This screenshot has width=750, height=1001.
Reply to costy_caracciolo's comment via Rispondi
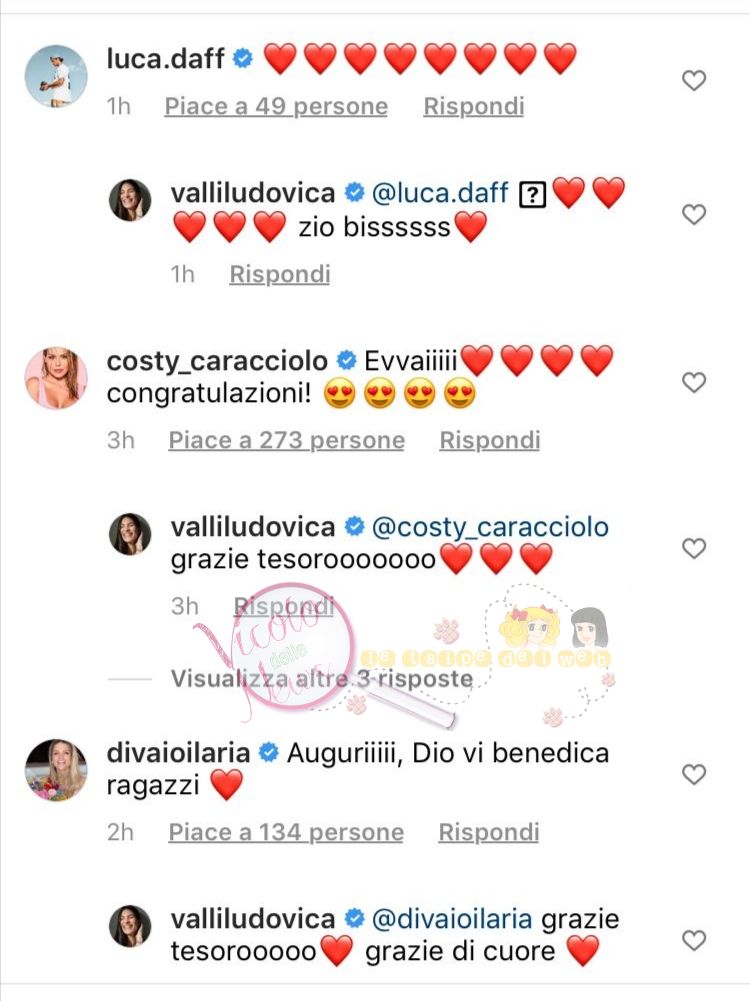click(490, 440)
